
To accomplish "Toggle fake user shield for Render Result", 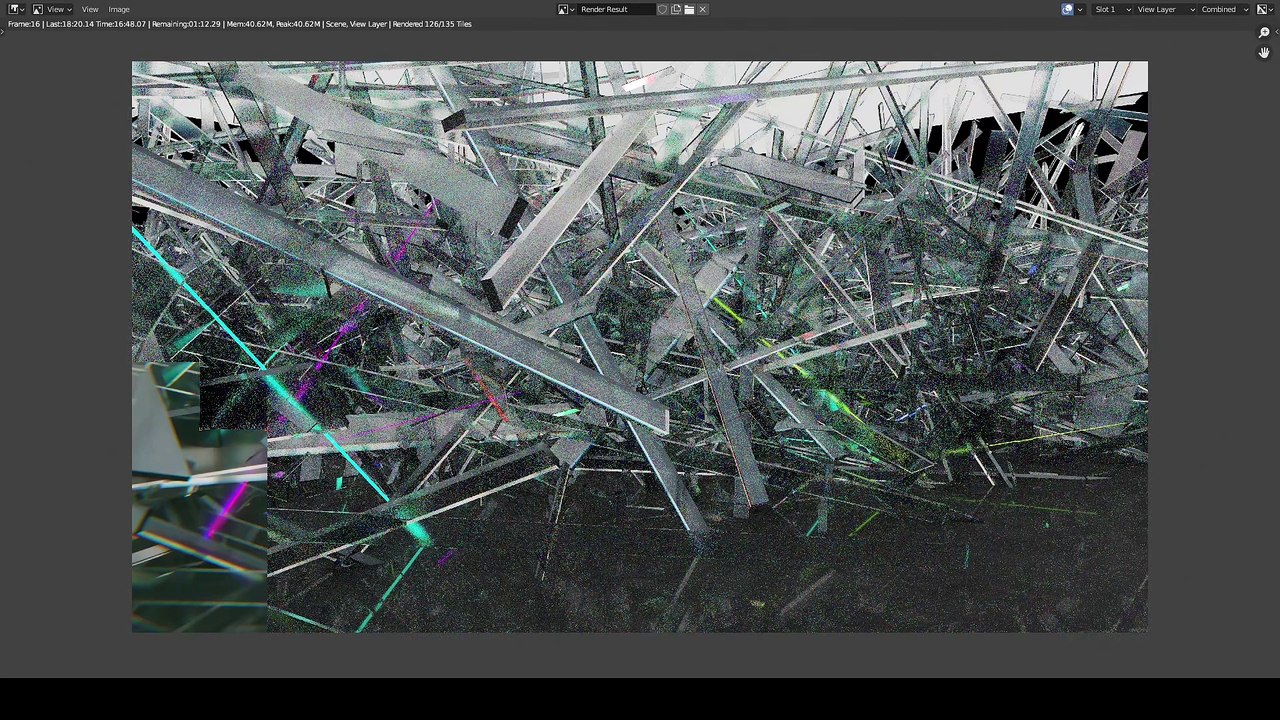I will click(x=662, y=9).
